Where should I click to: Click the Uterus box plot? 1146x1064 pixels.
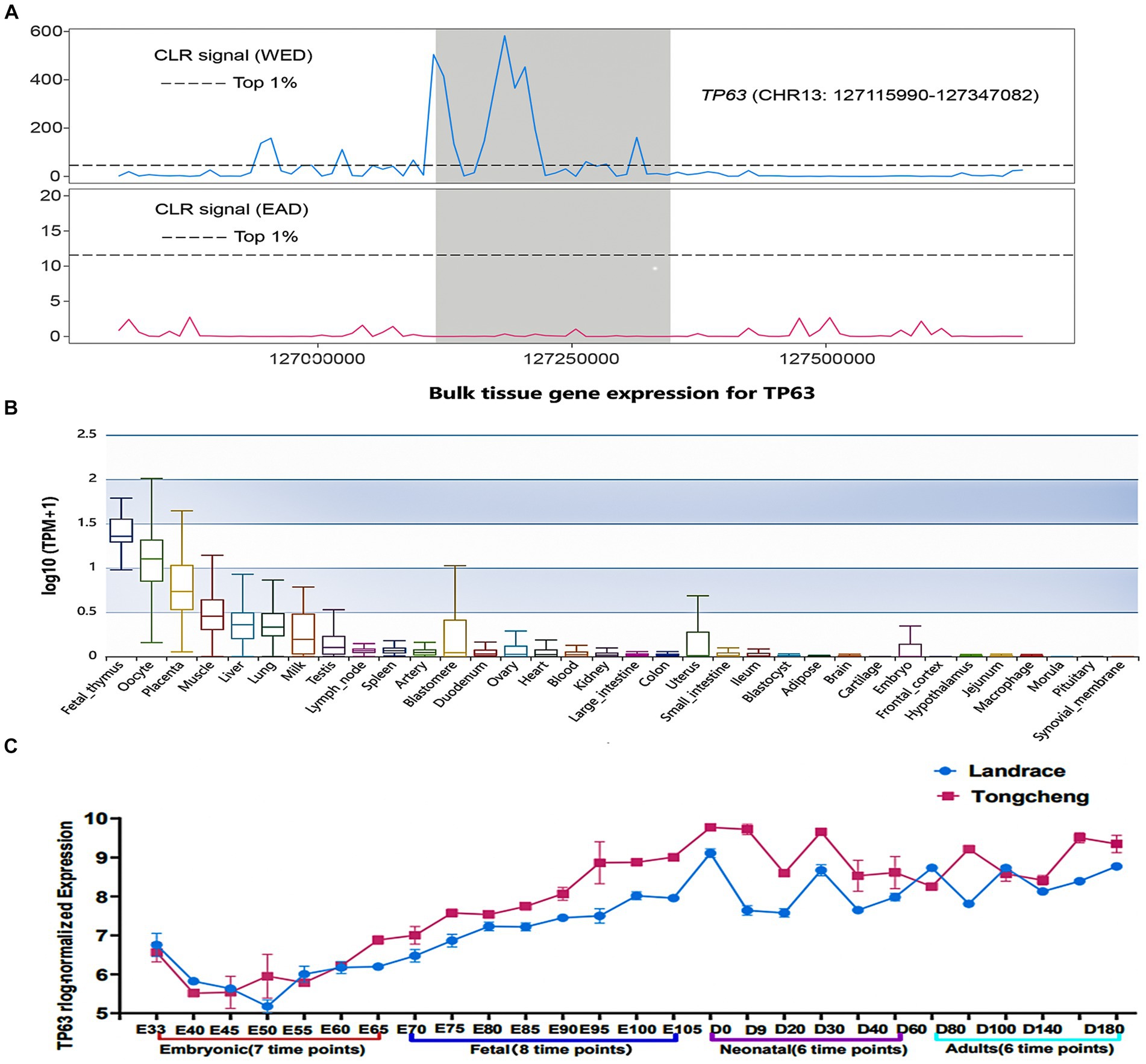(698, 643)
